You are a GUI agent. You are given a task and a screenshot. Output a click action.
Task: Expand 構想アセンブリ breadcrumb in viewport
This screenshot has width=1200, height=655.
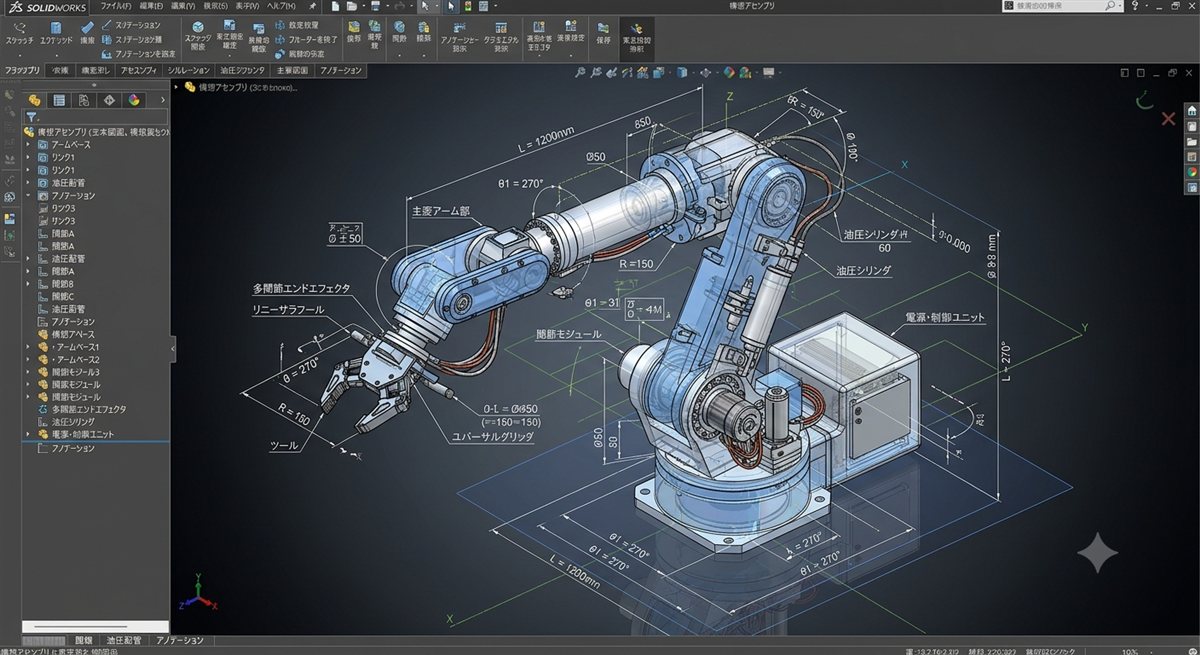coord(177,87)
